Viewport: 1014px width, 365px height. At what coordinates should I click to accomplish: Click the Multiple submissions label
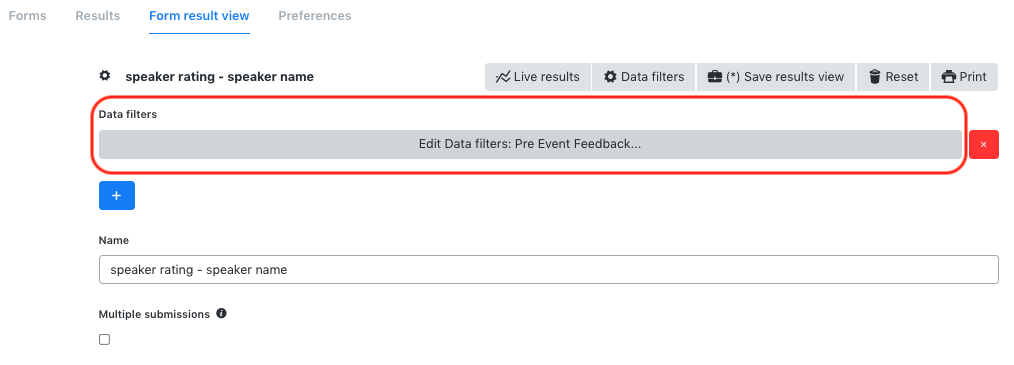click(154, 314)
